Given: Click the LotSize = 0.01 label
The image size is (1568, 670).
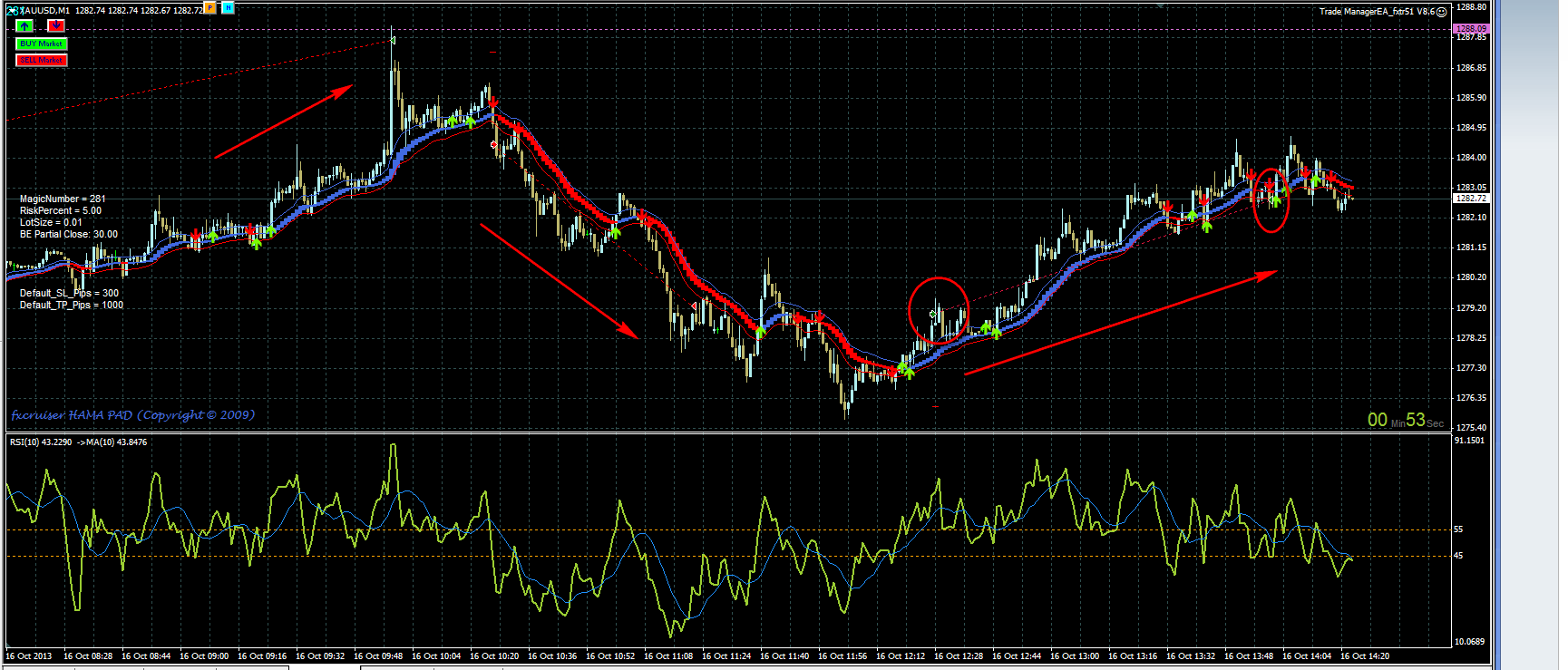Looking at the screenshot, I should [51, 222].
